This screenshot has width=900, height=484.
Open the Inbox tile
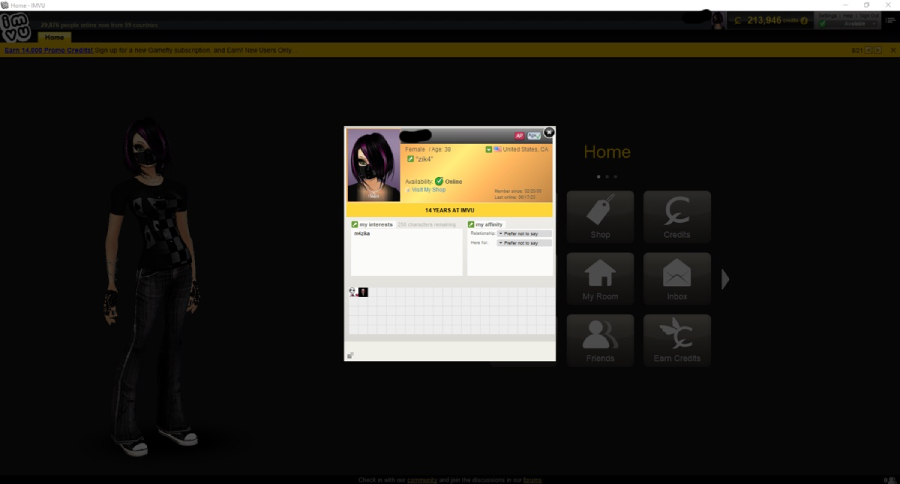677,278
